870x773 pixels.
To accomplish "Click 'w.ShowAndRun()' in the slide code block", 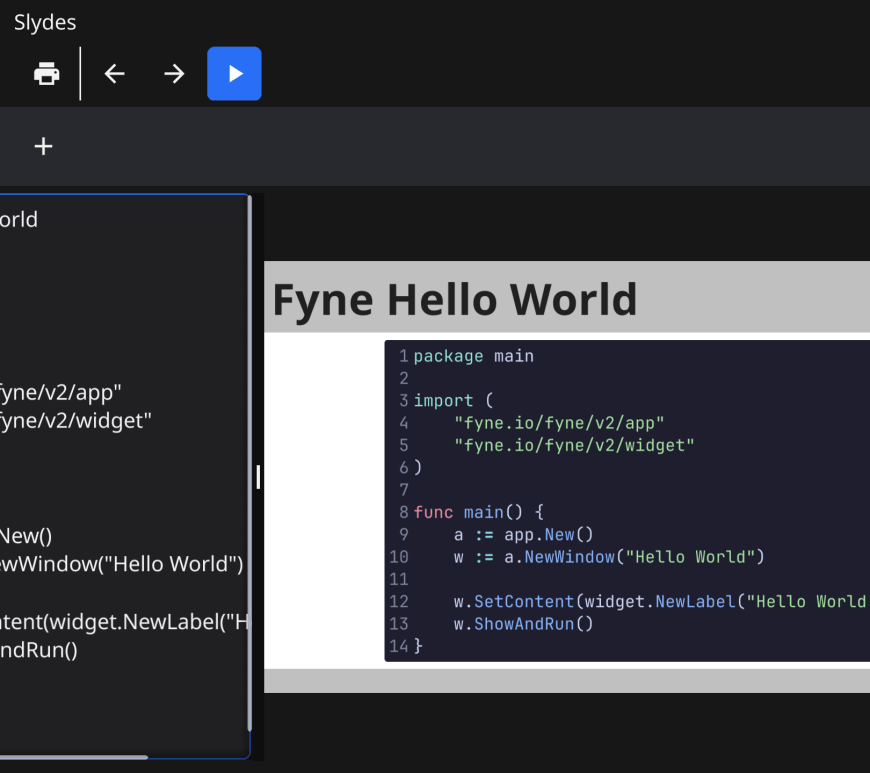I will 523,624.
